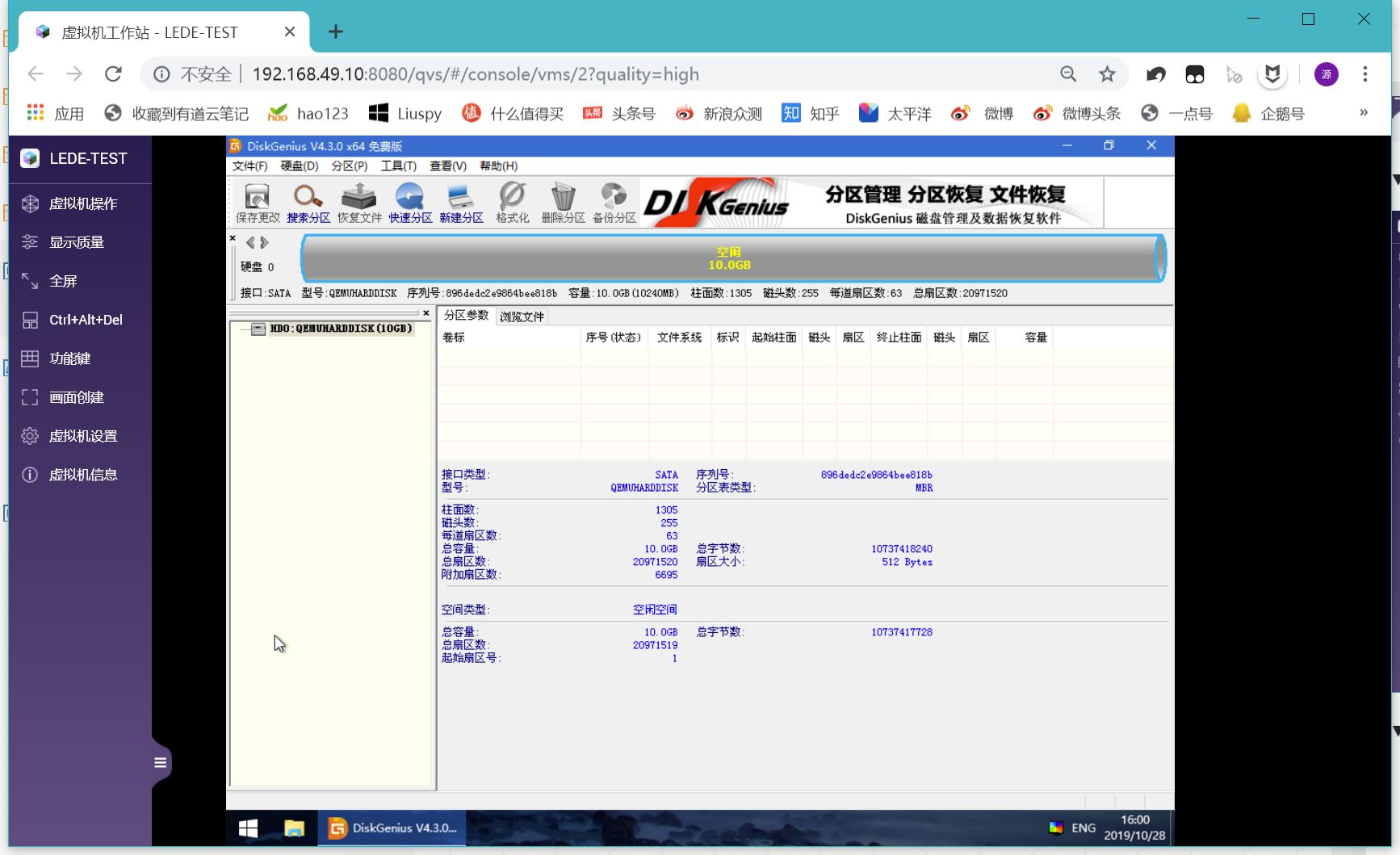Open the 什么值得买 bookmark
This screenshot has width=1400, height=855.
[513, 114]
